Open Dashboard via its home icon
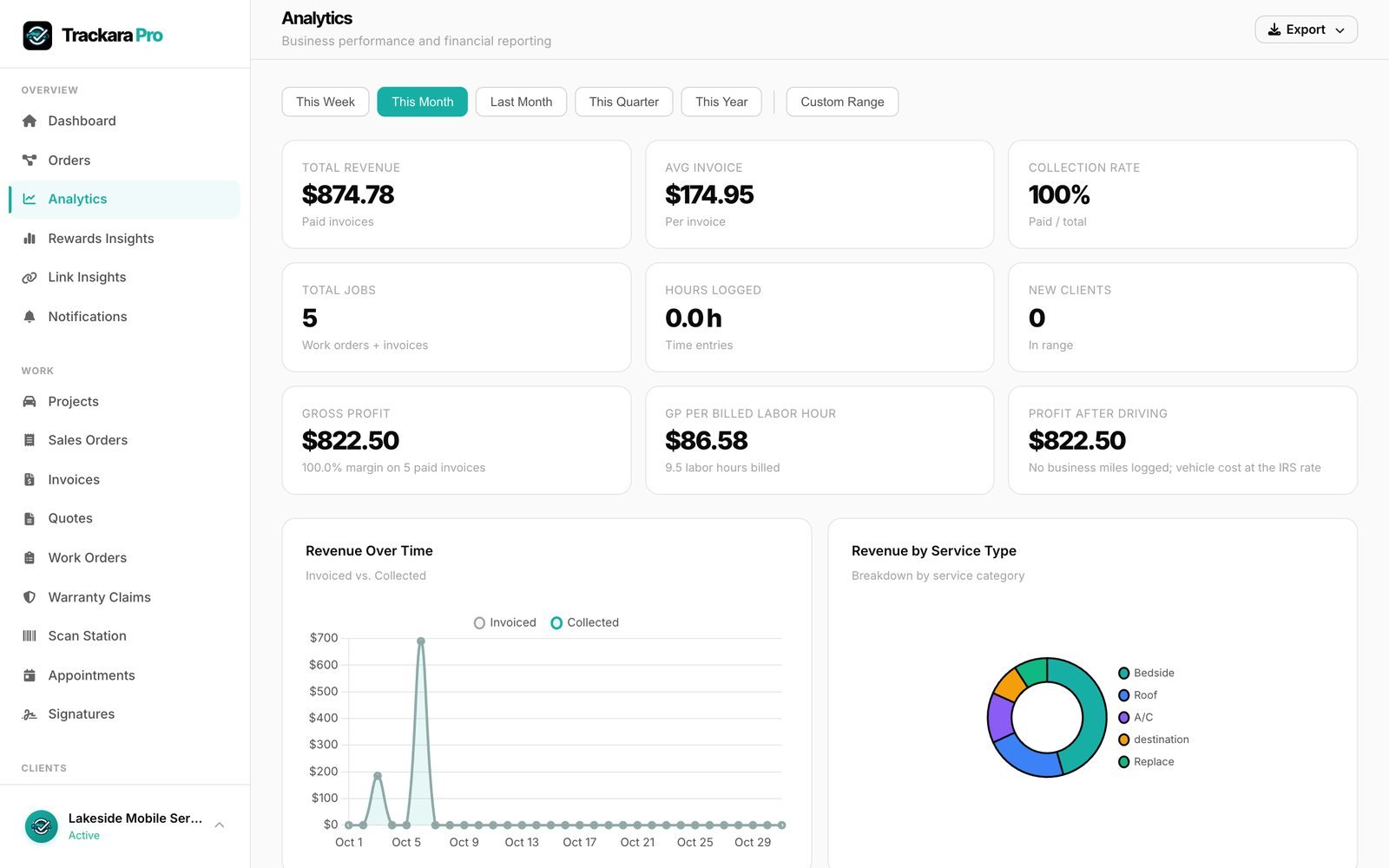The height and width of the screenshot is (868, 1389). pyautogui.click(x=30, y=121)
